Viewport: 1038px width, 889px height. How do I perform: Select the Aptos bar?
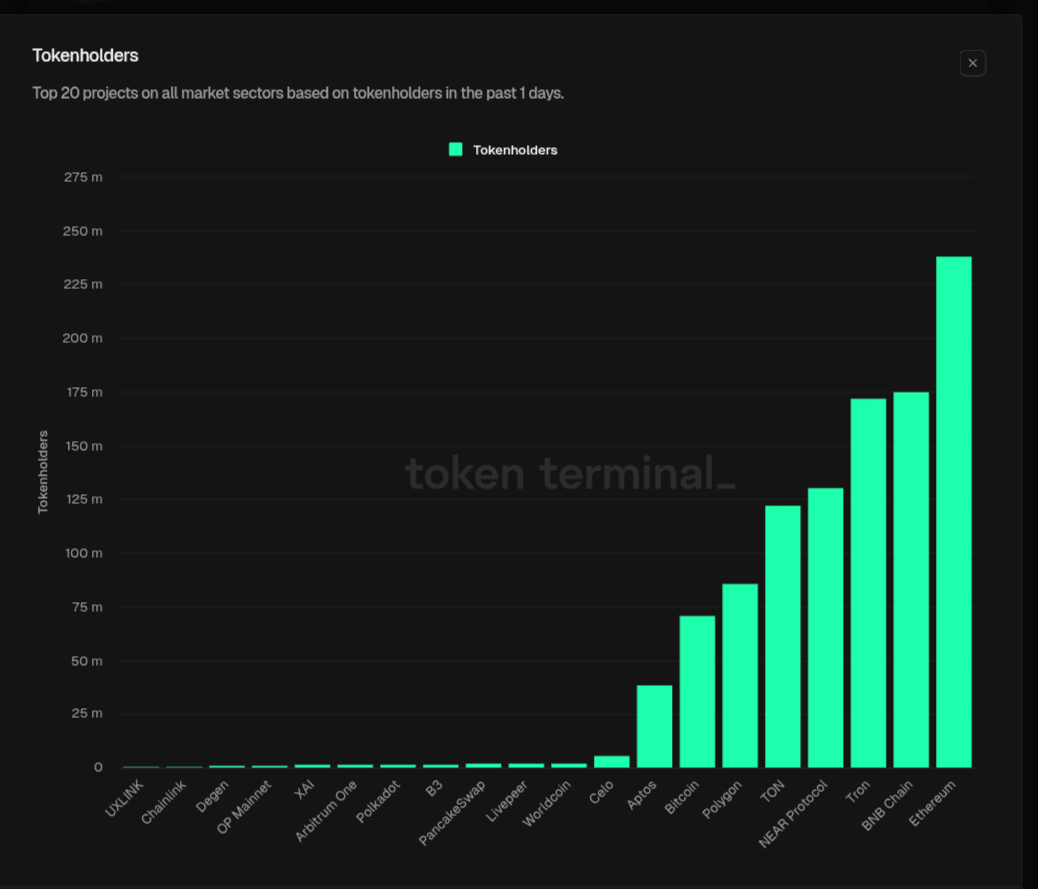pyautogui.click(x=654, y=726)
